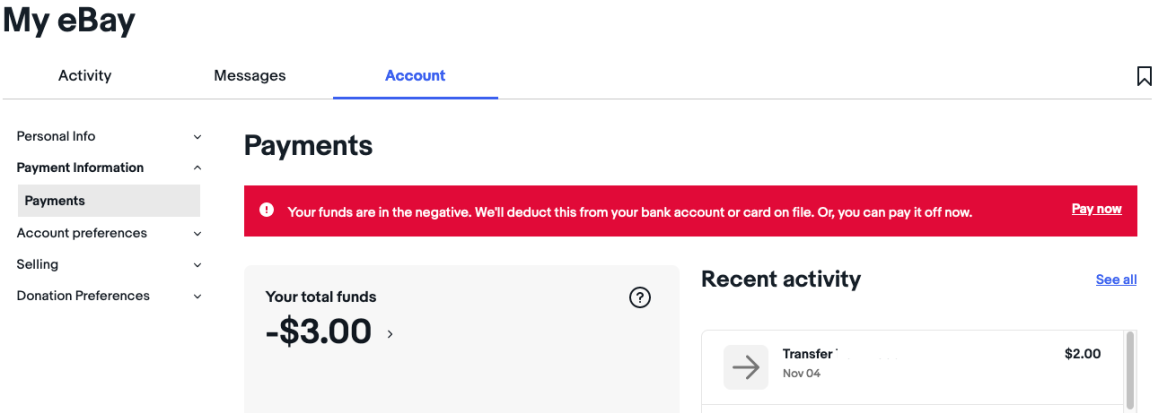Expand the Personal Info section
The width and height of the screenshot is (1176, 413).
click(x=197, y=137)
